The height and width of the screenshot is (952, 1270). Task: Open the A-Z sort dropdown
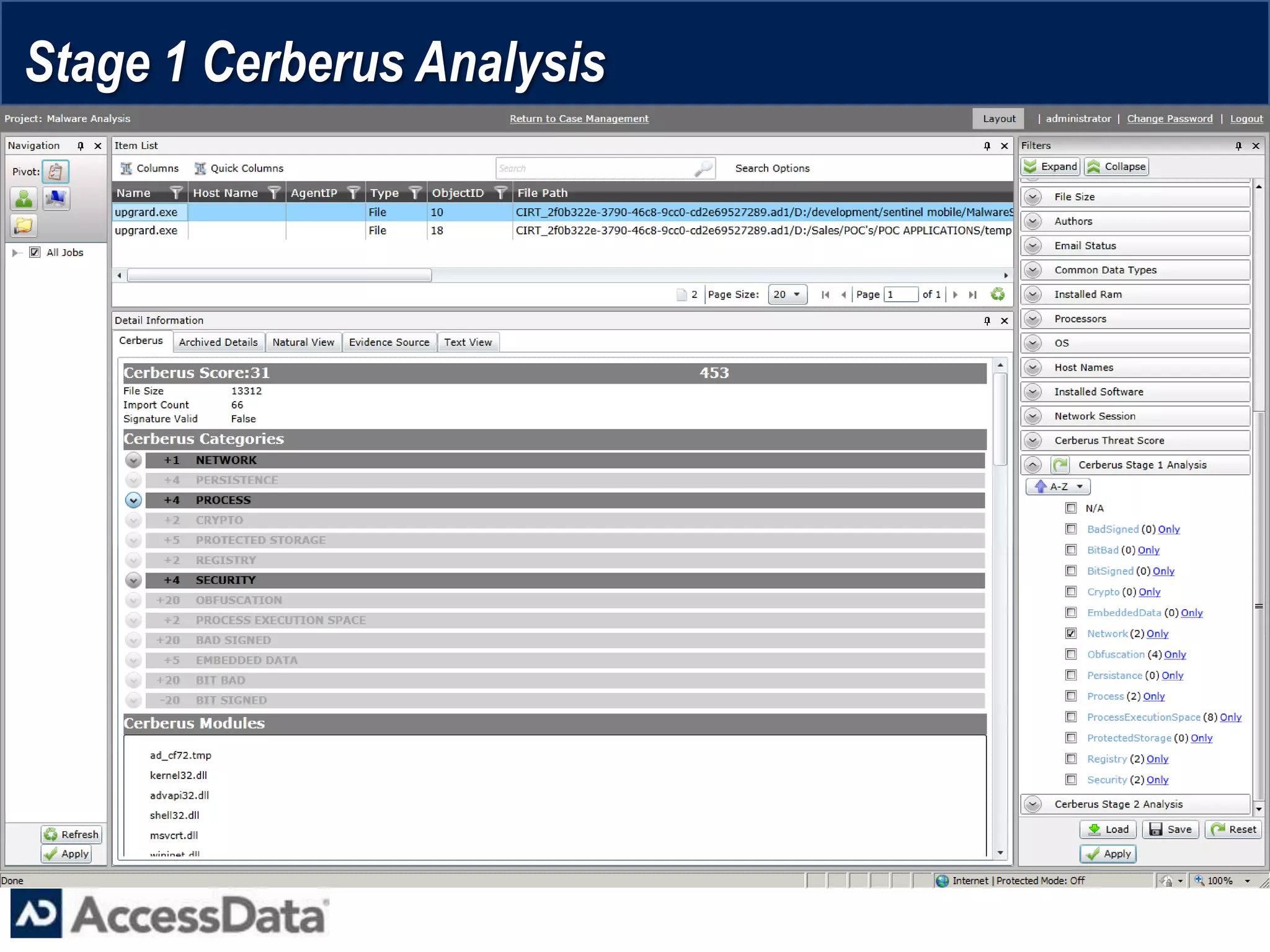pyautogui.click(x=1059, y=487)
